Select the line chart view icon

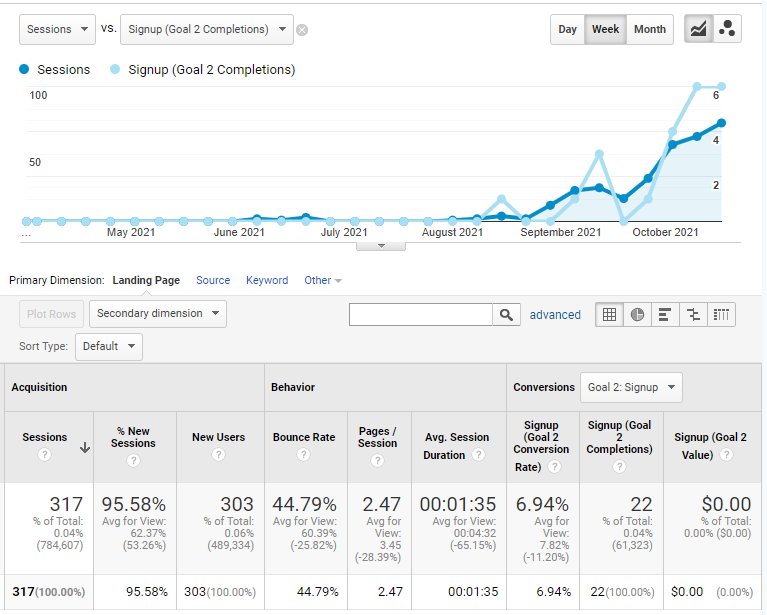pos(698,29)
